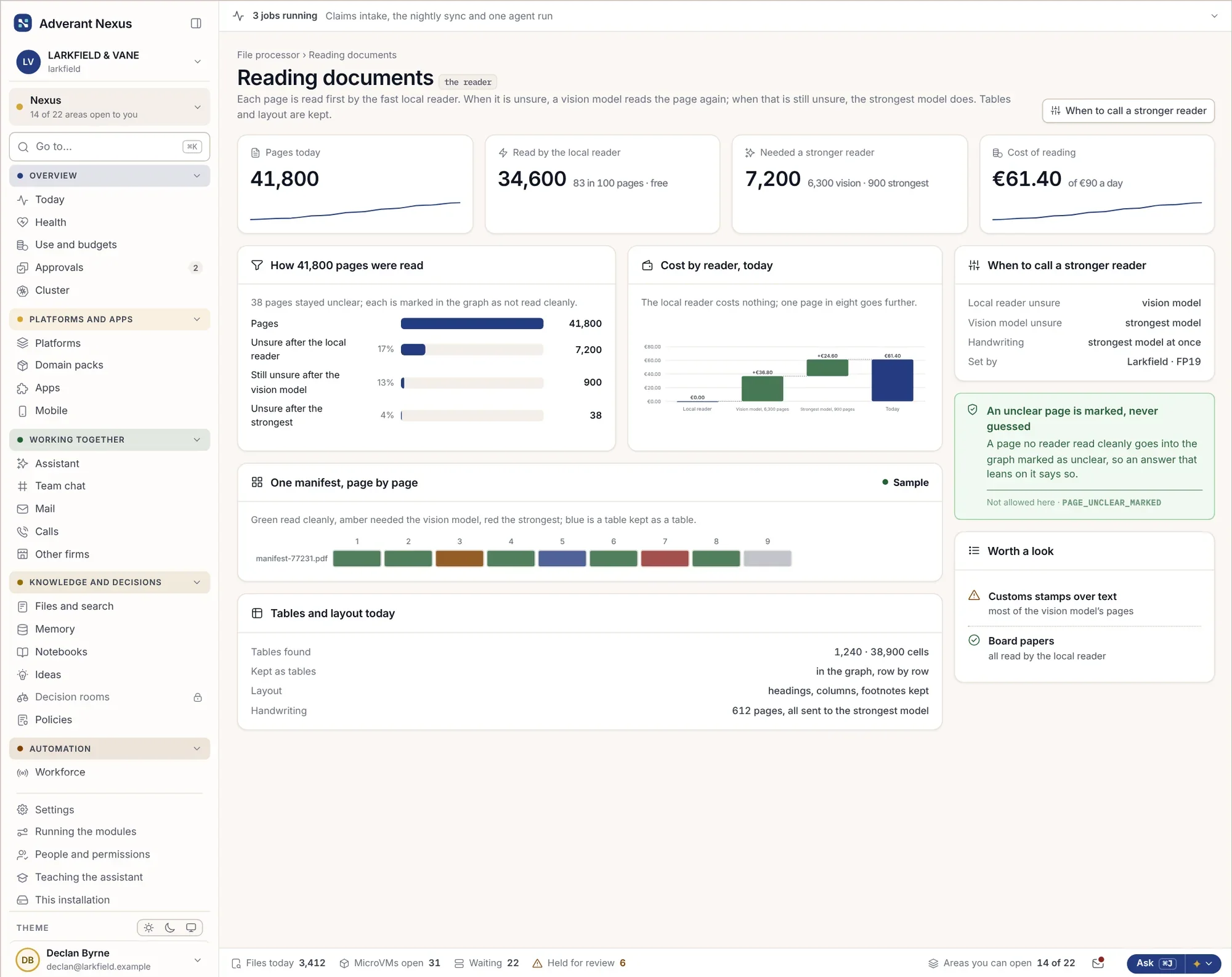The width and height of the screenshot is (1232, 977).
Task: Collapse the sidebar with panel icon
Action: [x=196, y=23]
